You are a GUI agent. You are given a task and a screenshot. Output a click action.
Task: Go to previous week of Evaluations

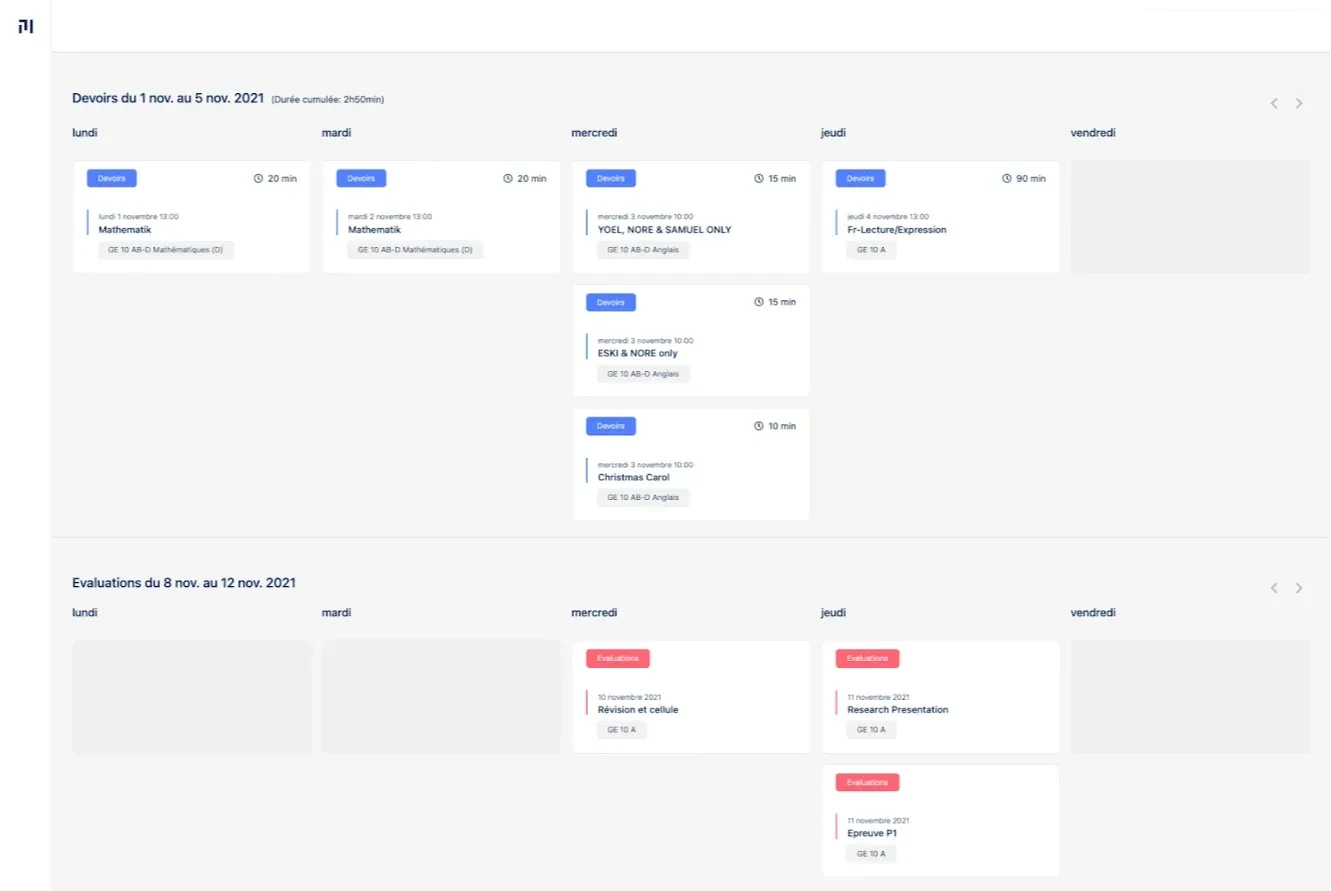(1274, 588)
